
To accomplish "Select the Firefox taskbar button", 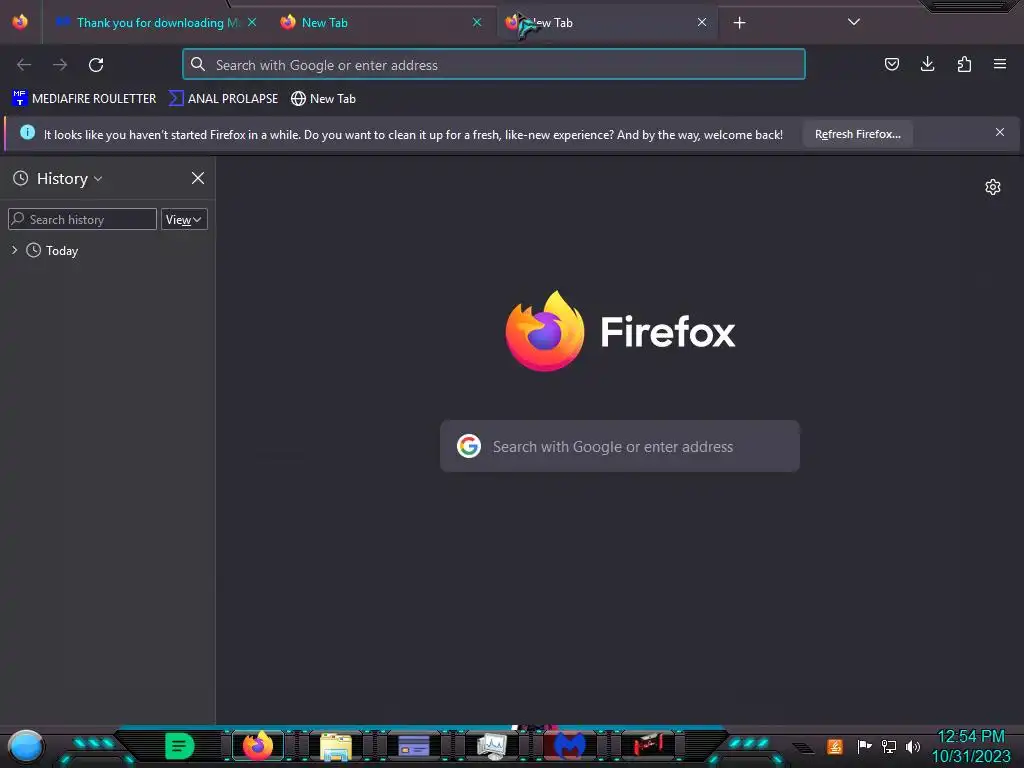I will pyautogui.click(x=257, y=746).
